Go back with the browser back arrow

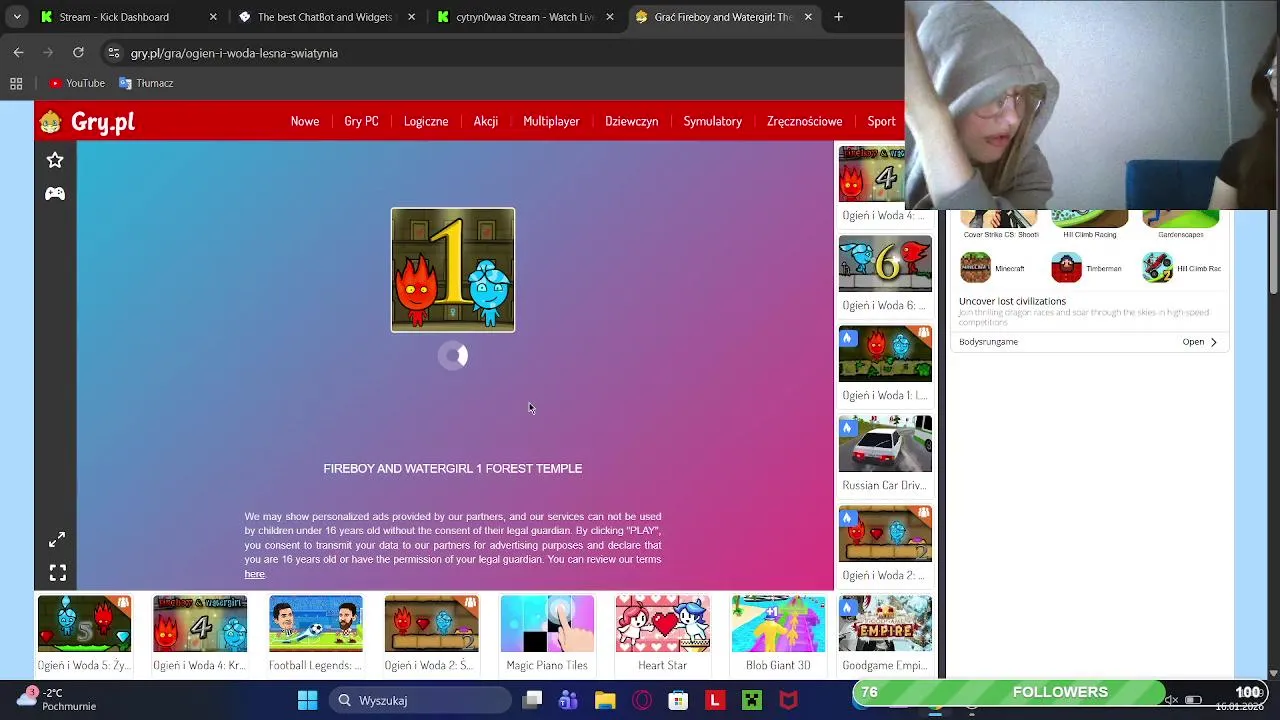(18, 53)
